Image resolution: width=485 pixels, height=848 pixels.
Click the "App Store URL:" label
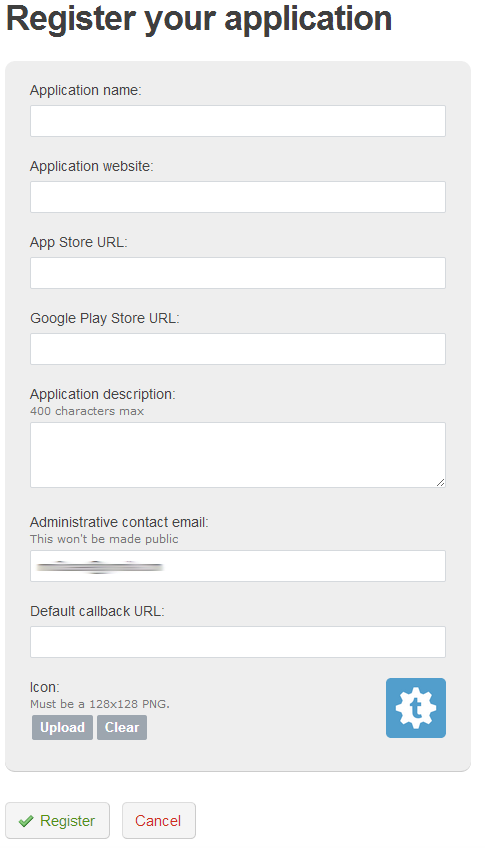coord(78,242)
